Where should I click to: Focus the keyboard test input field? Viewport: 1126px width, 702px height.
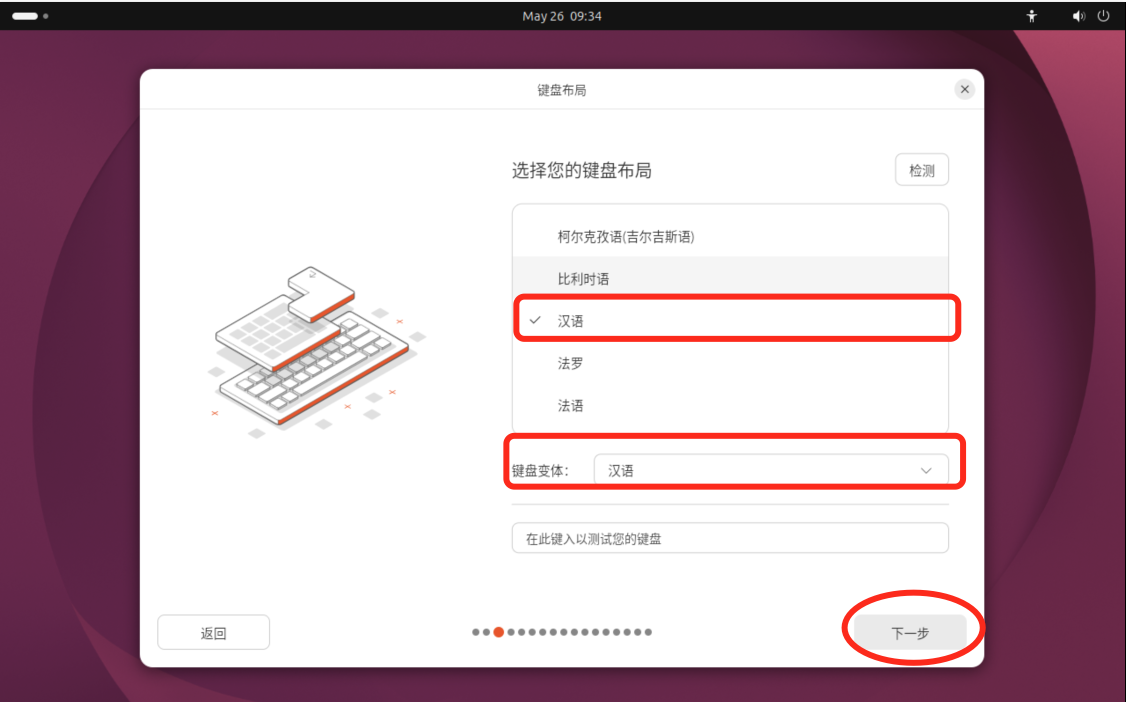coord(730,538)
